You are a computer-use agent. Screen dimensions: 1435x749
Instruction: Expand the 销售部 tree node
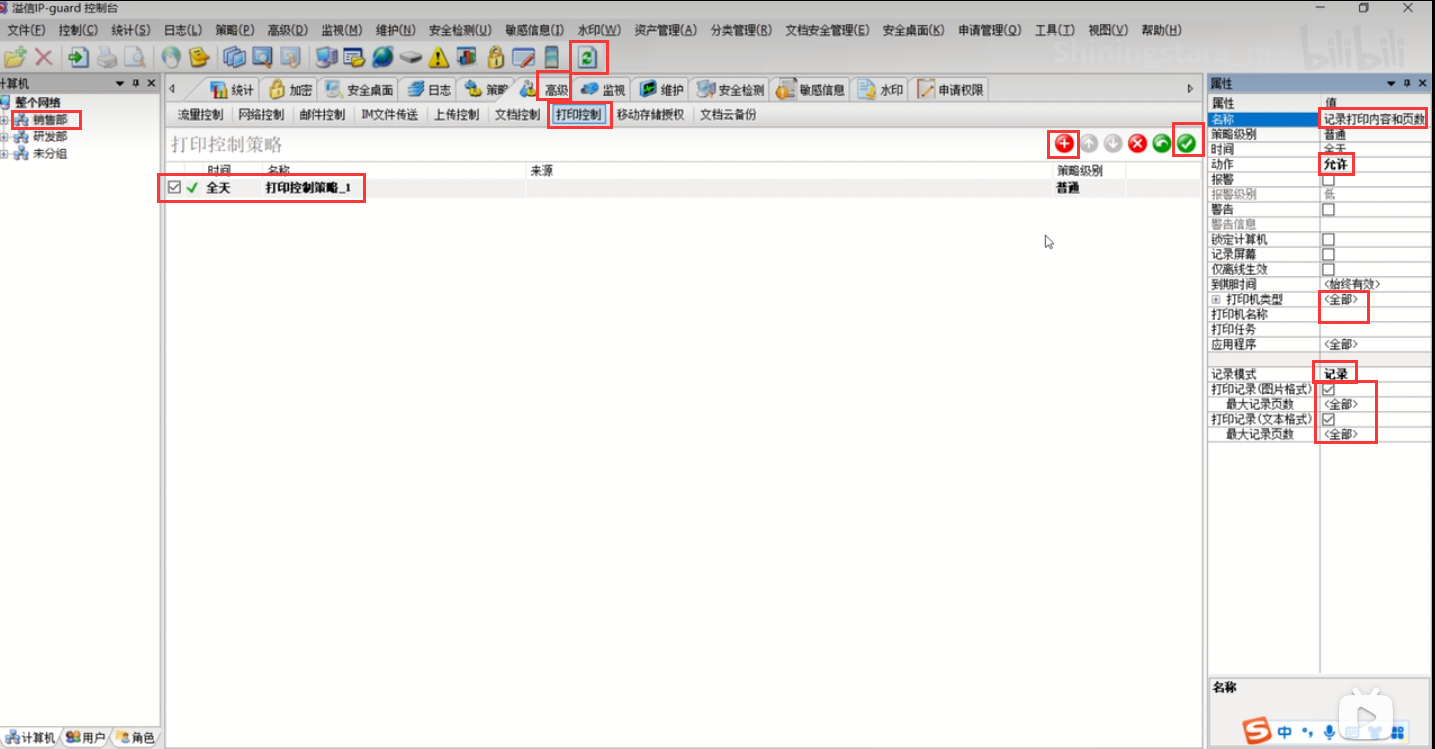[x=5, y=120]
